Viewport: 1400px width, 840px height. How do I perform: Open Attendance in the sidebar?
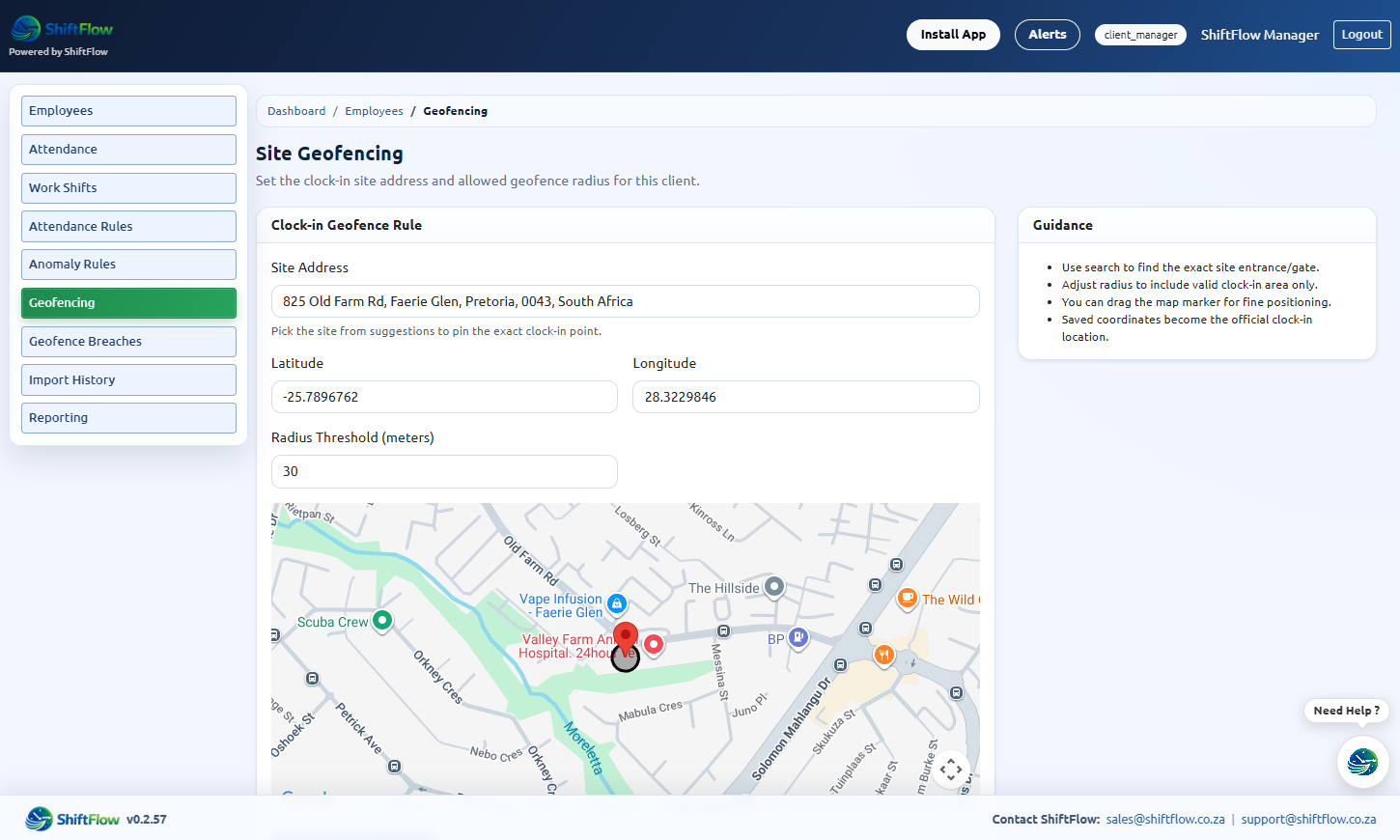click(128, 150)
